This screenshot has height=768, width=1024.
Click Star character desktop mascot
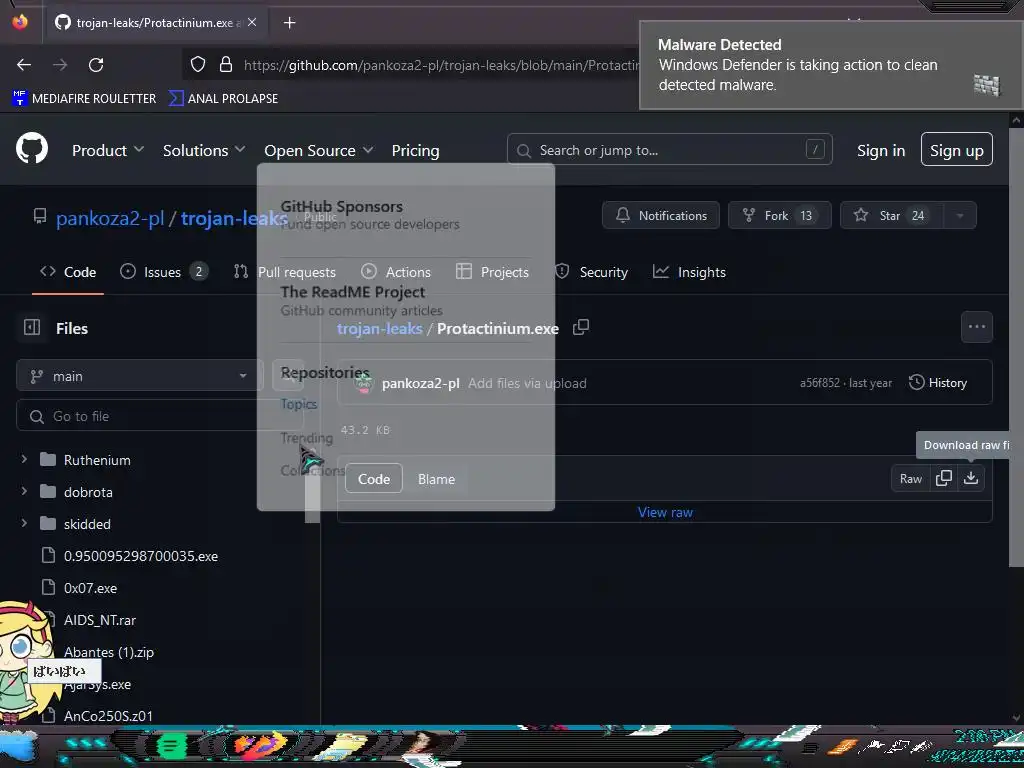coord(25,661)
